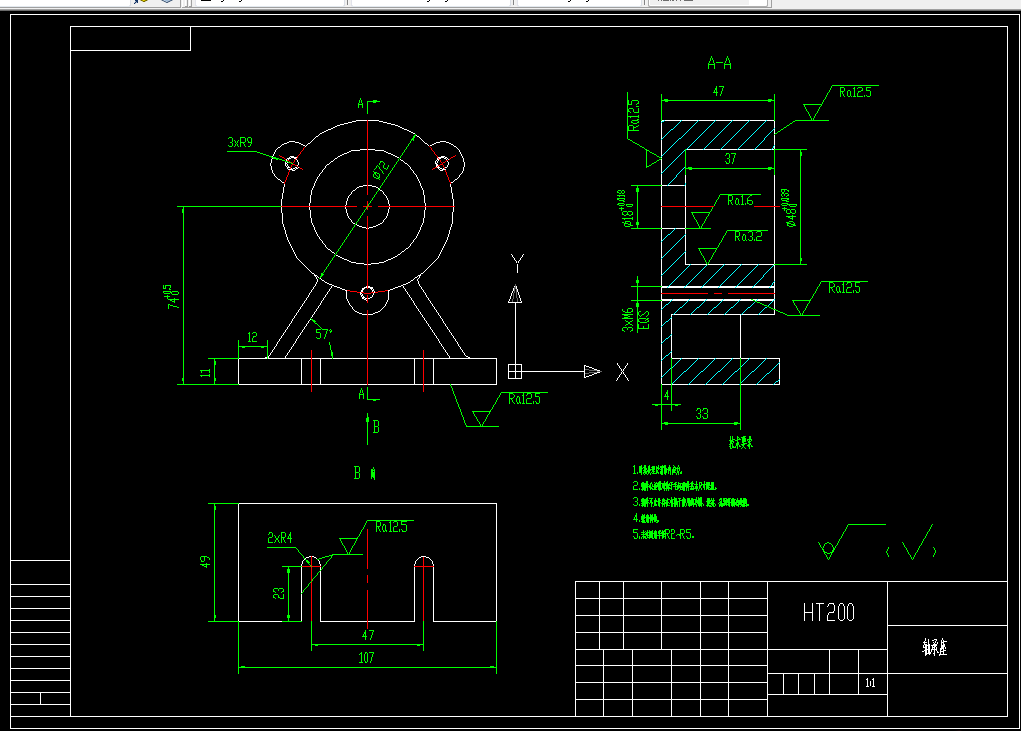Click note 5 containing R2-R5
1021x731 pixels.
[664, 534]
